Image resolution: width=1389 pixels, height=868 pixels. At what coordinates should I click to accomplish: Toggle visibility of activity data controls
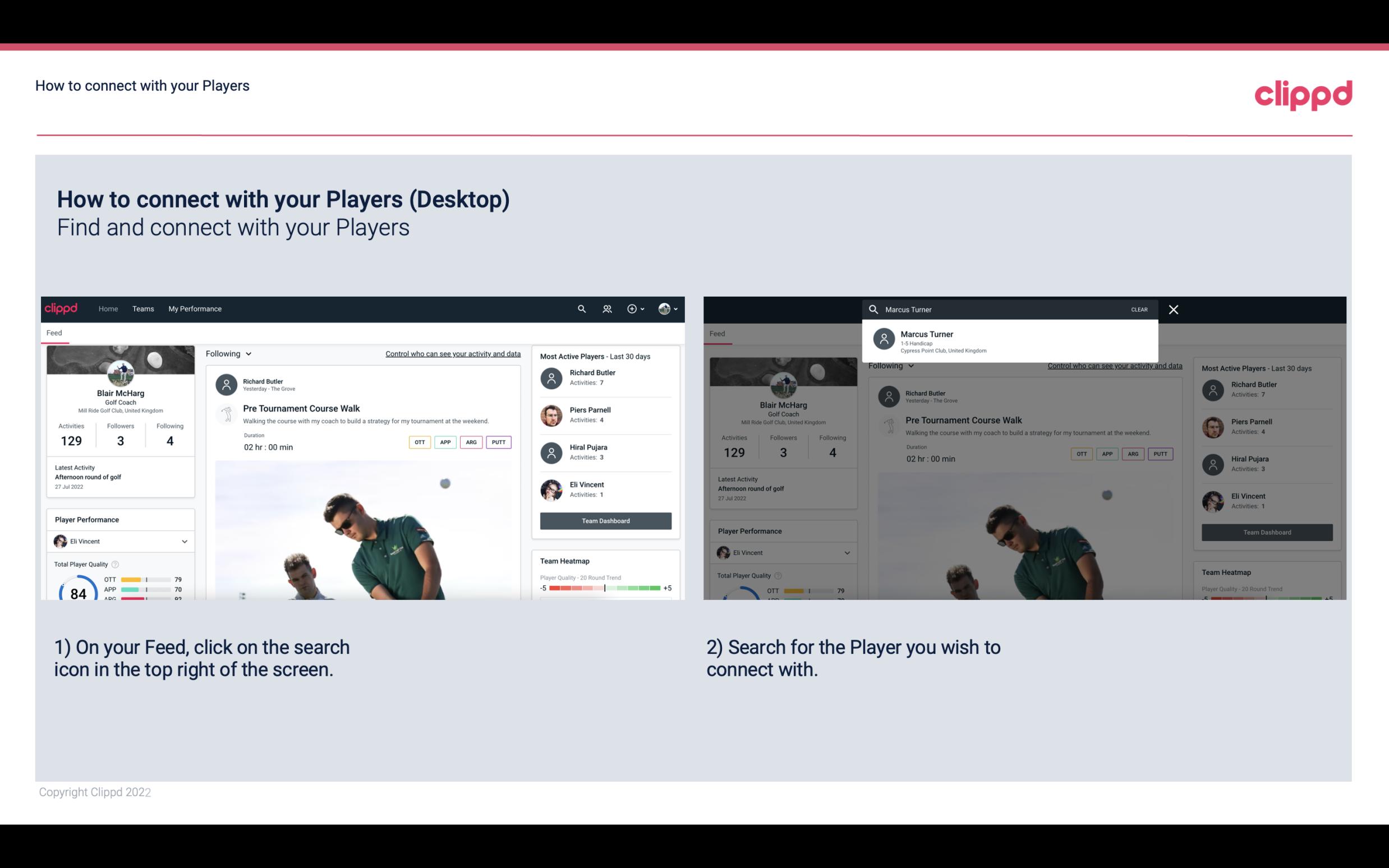[451, 353]
